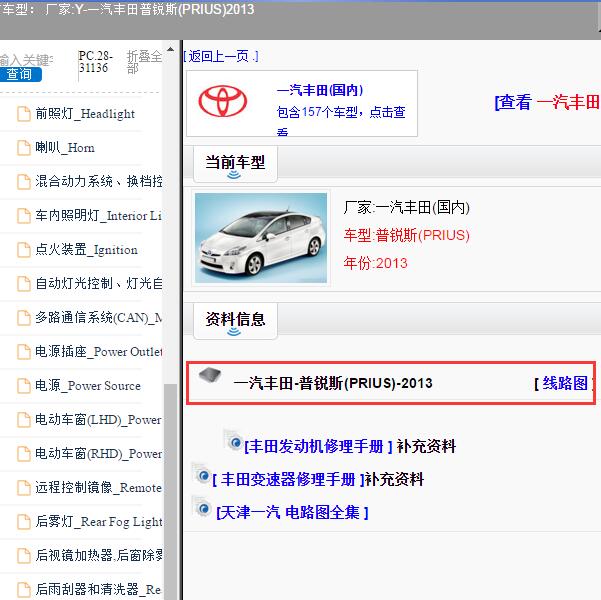This screenshot has width=601, height=600.
Task: Open 远程控制镜像_Remote tree item
Action: pos(99,488)
